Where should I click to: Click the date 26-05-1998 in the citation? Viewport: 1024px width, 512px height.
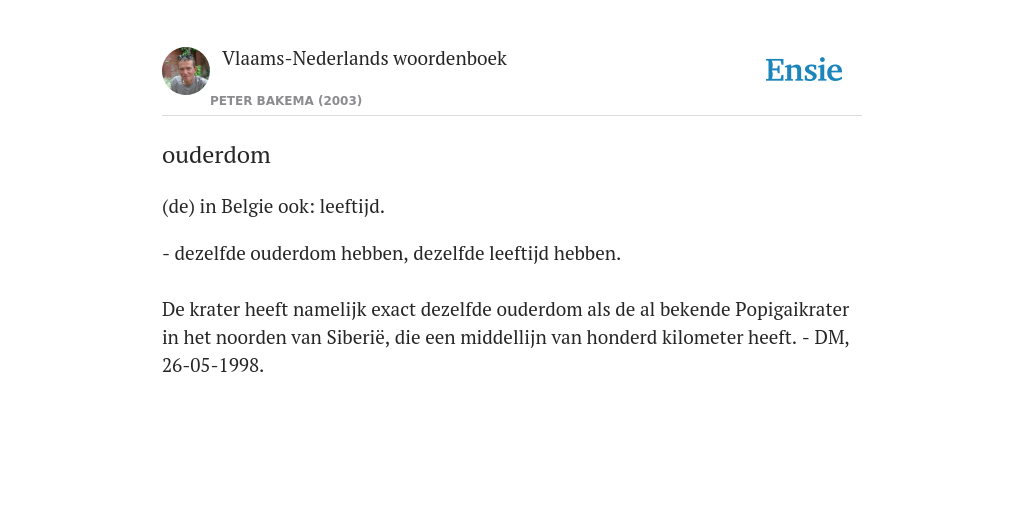click(x=211, y=366)
